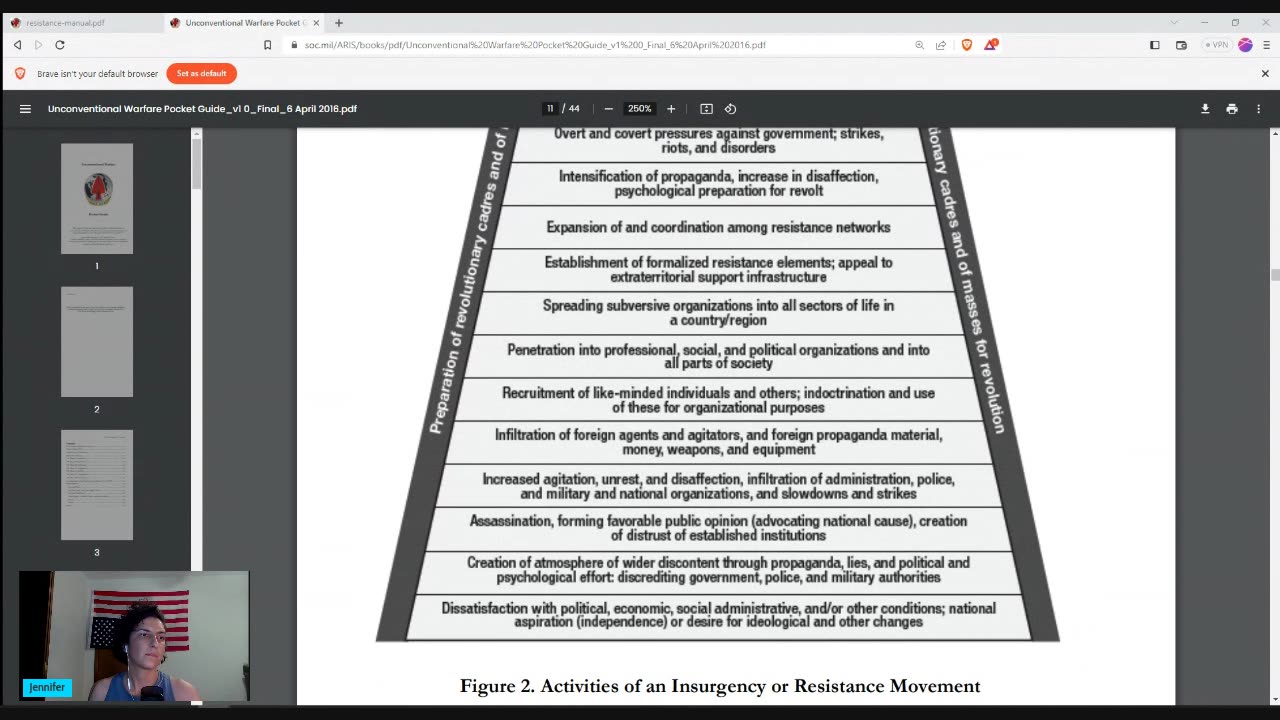Print the PDF document
Viewport: 1280px width, 720px height.
tap(1232, 109)
